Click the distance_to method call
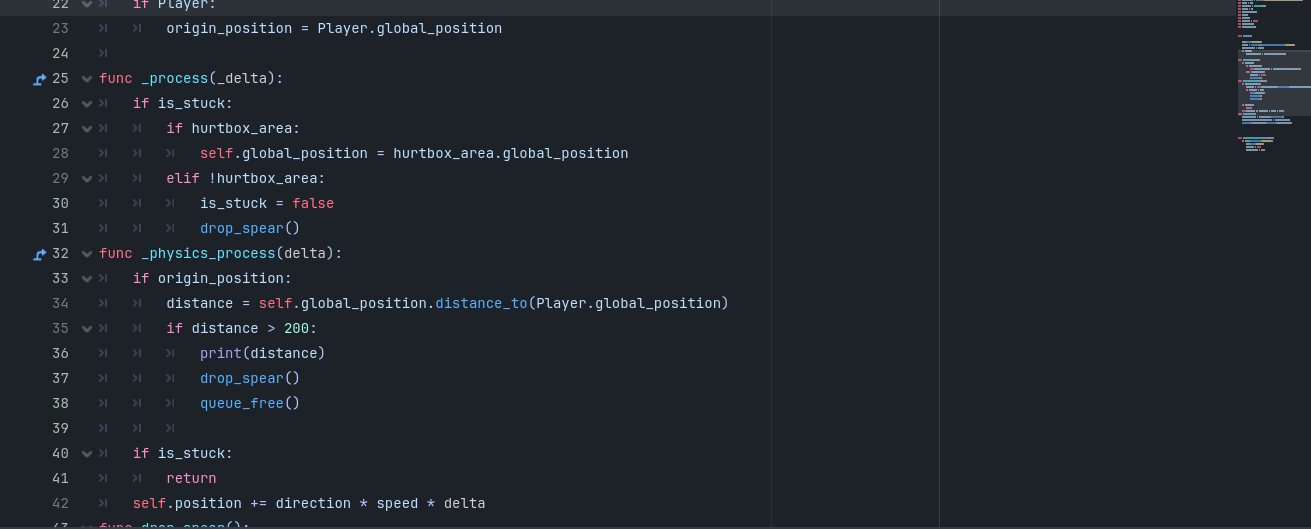The width and height of the screenshot is (1311, 529). pyautogui.click(x=481, y=304)
